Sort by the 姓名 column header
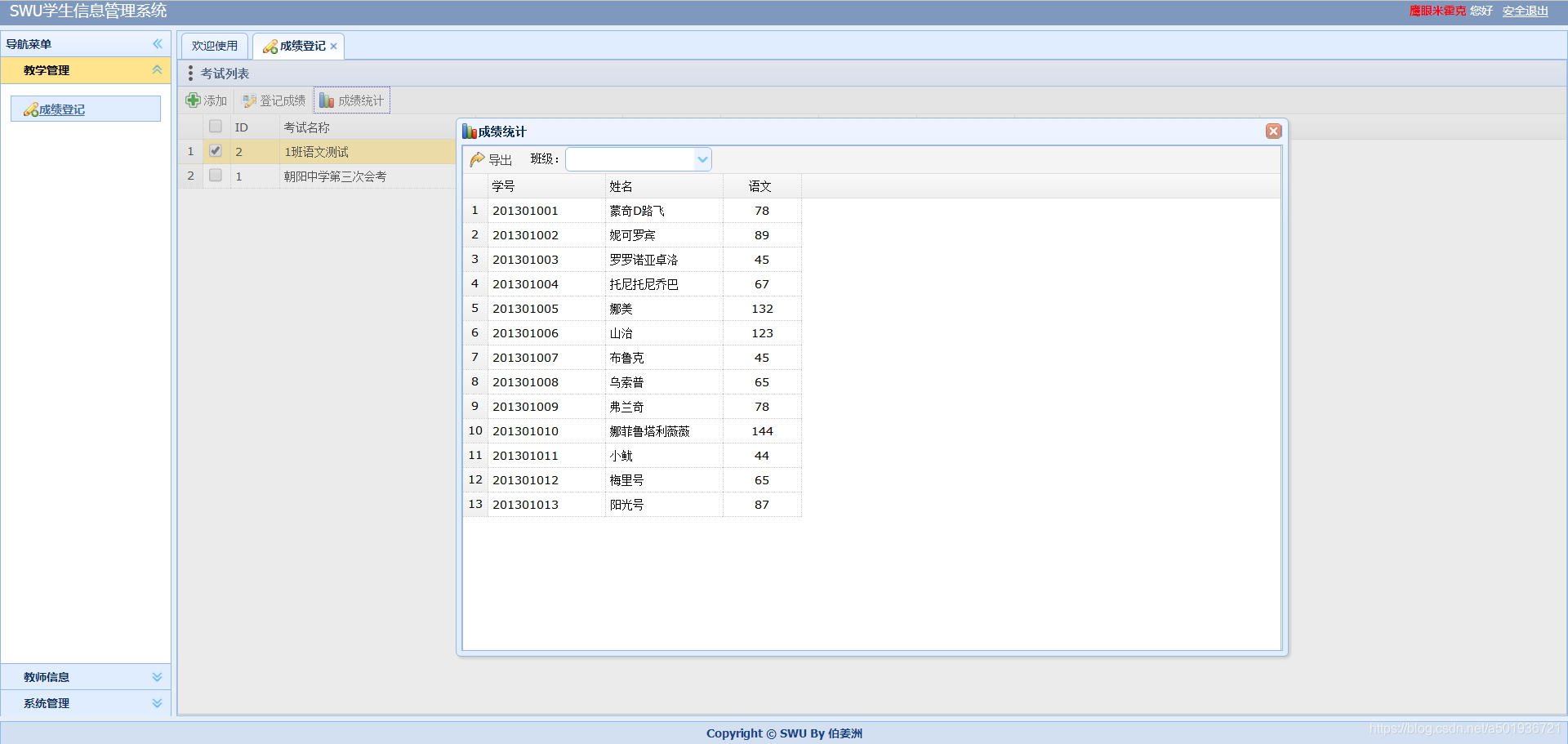 (664, 186)
